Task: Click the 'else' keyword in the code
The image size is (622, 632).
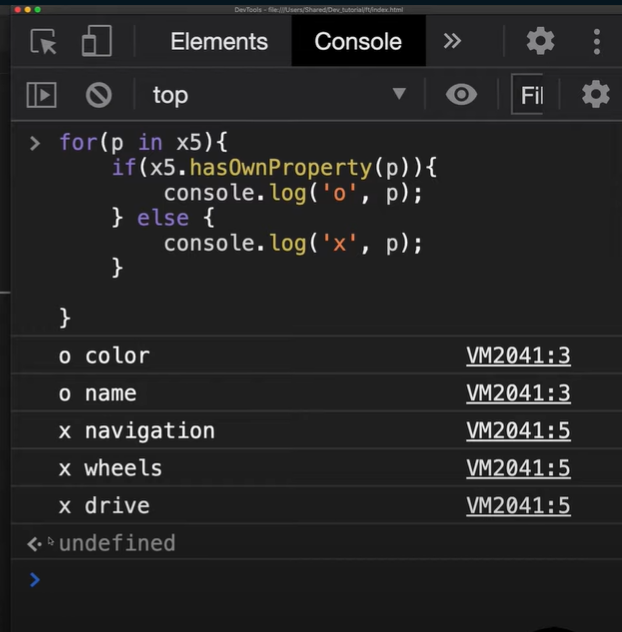Action: pos(163,218)
